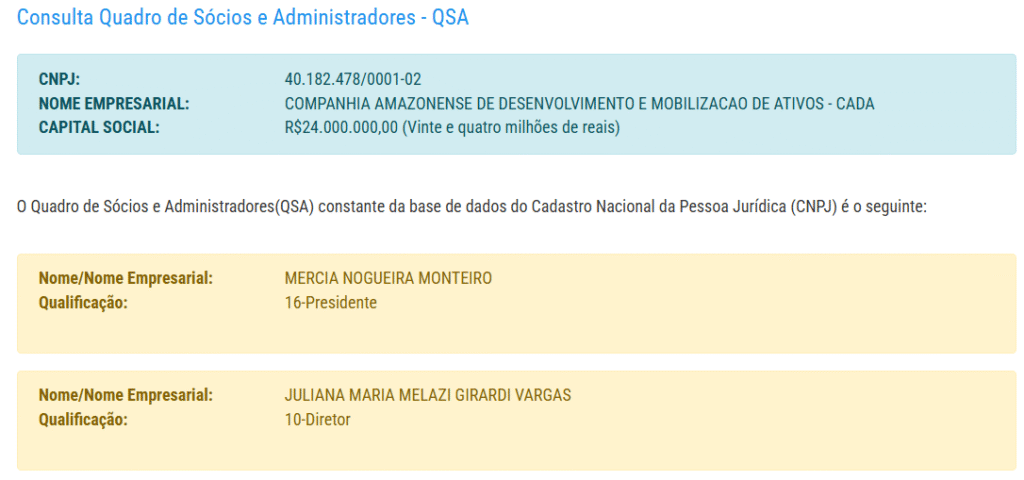The width and height of the screenshot is (1024, 480).
Task: Click the 'Vinte e quatro milhões de reais' text
Action: [x=511, y=127]
